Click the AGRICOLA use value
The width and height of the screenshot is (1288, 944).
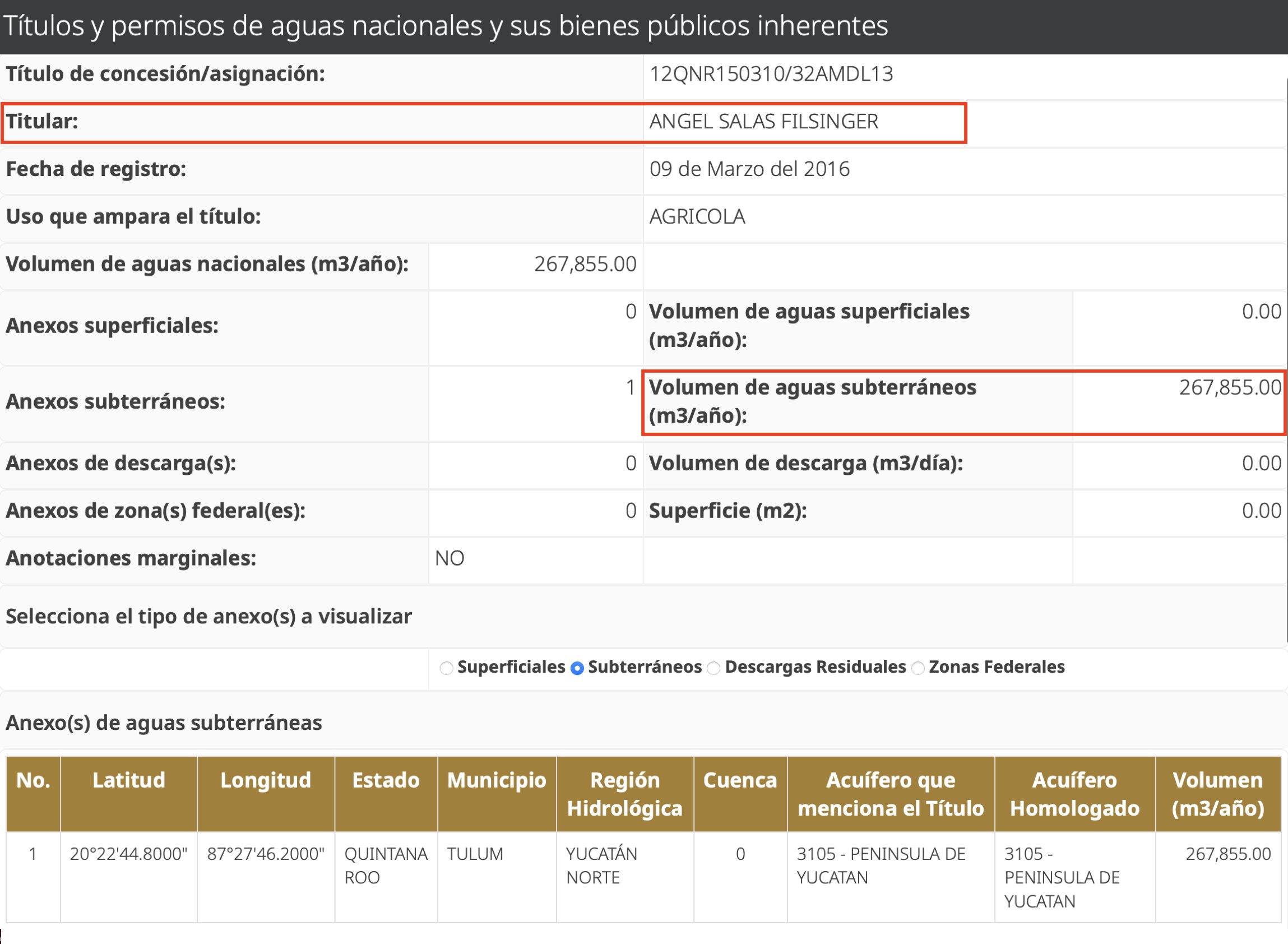[697, 216]
